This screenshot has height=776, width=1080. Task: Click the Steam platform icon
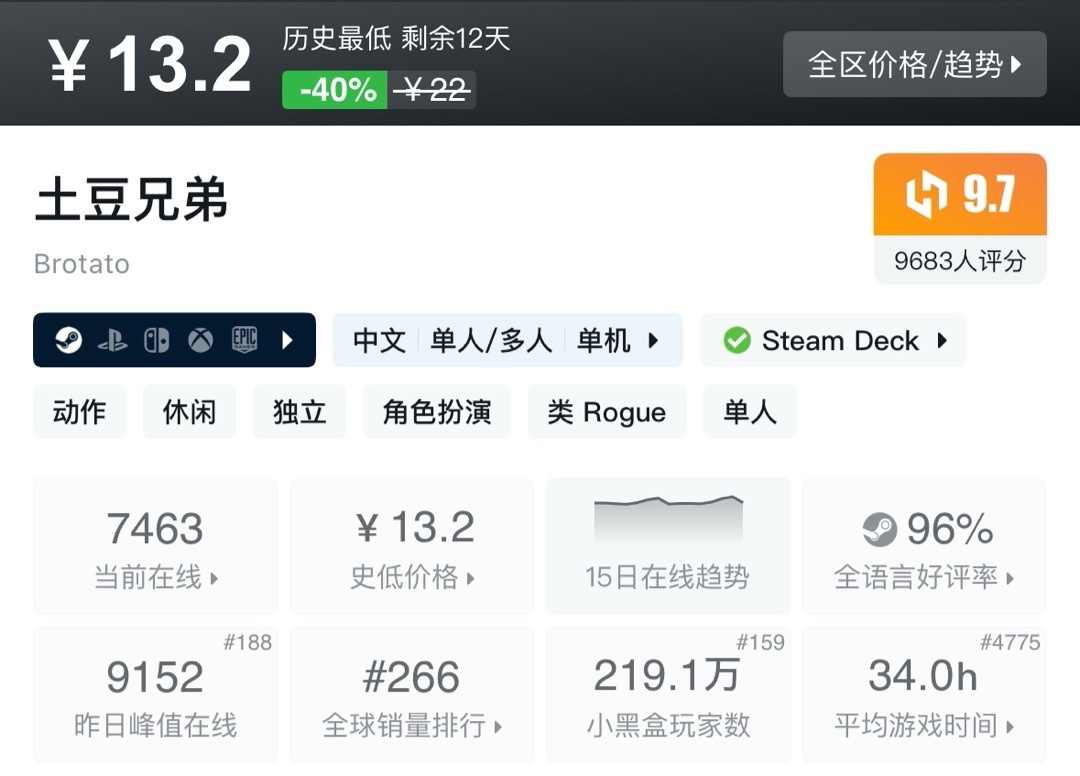68,341
